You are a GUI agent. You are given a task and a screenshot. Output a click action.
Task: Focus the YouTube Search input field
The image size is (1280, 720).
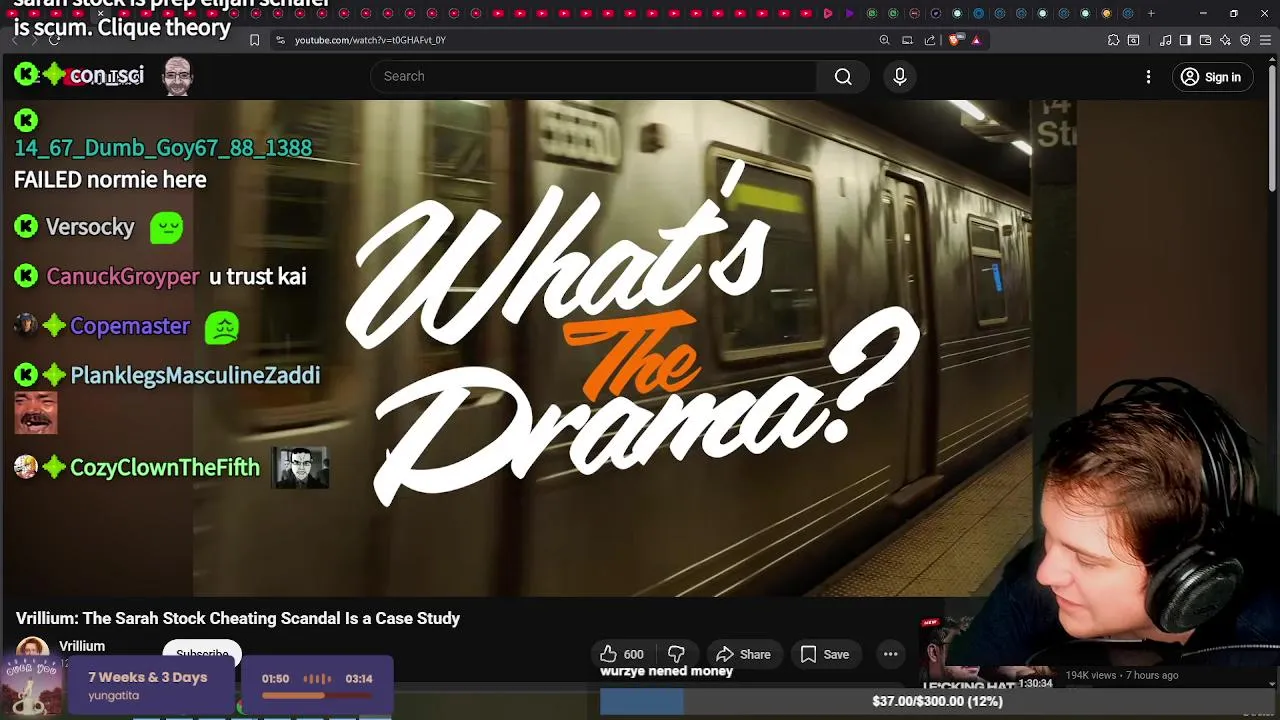pyautogui.click(x=594, y=77)
